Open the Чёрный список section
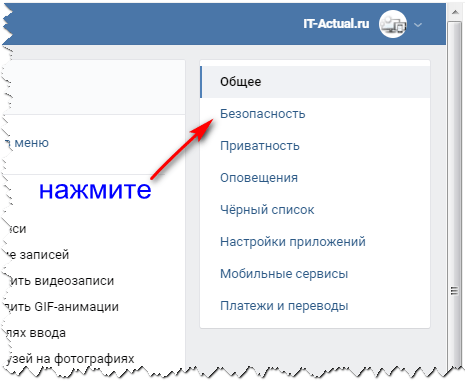This screenshot has height=381, width=465. (267, 210)
